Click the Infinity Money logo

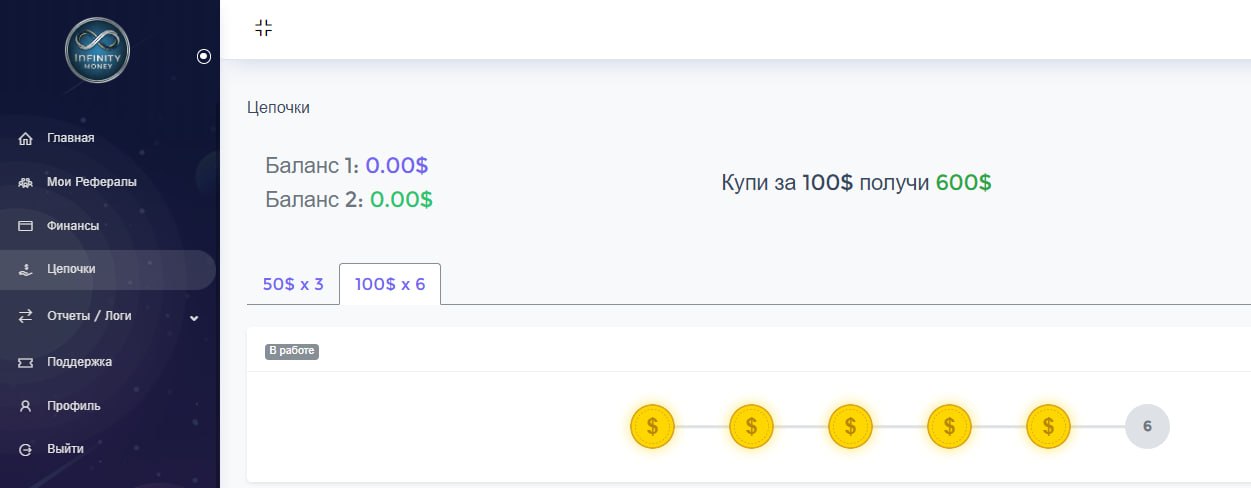pyautogui.click(x=97, y=51)
